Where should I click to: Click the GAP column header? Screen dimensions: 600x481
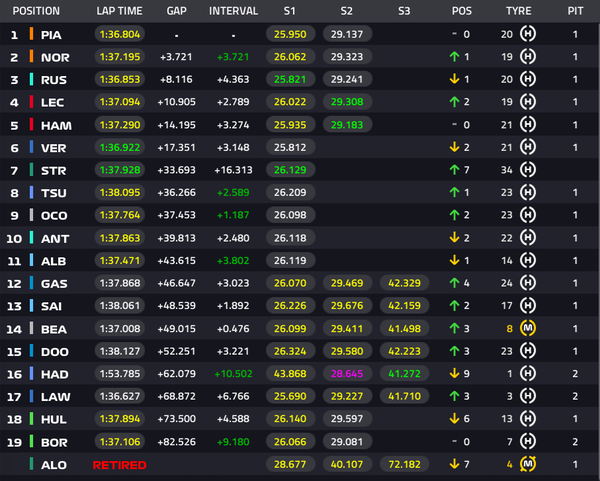coord(176,11)
